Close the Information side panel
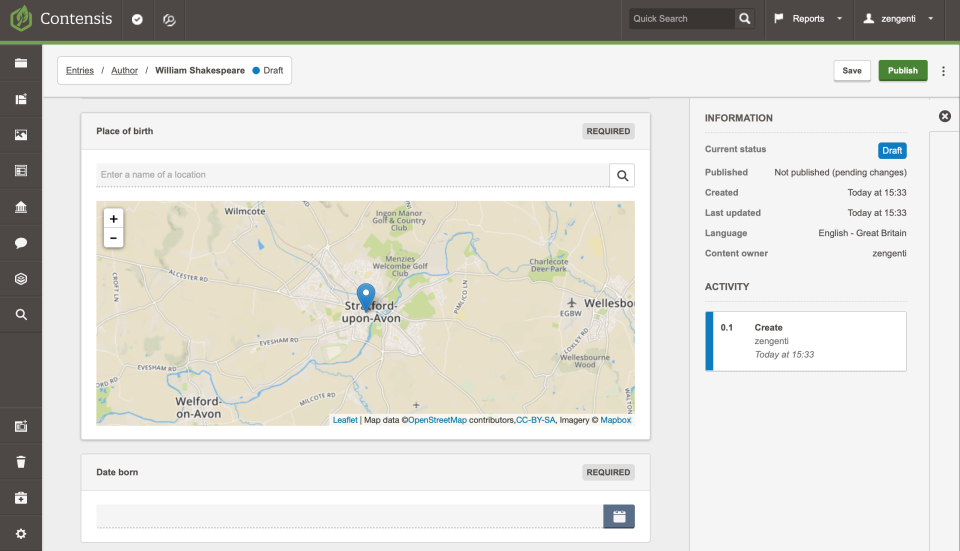Image resolution: width=960 pixels, height=551 pixels. coord(944,116)
